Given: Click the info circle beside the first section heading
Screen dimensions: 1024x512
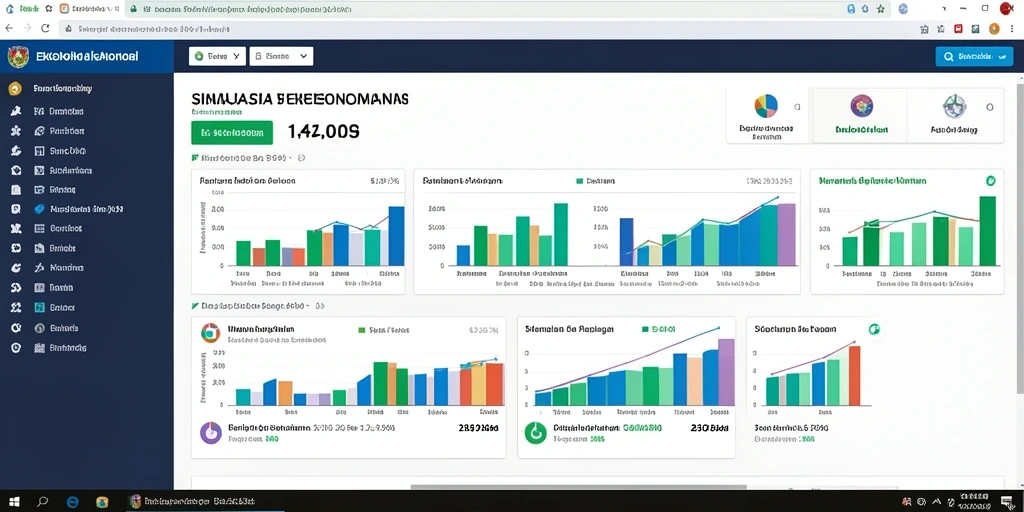Looking at the screenshot, I should click(x=302, y=158).
